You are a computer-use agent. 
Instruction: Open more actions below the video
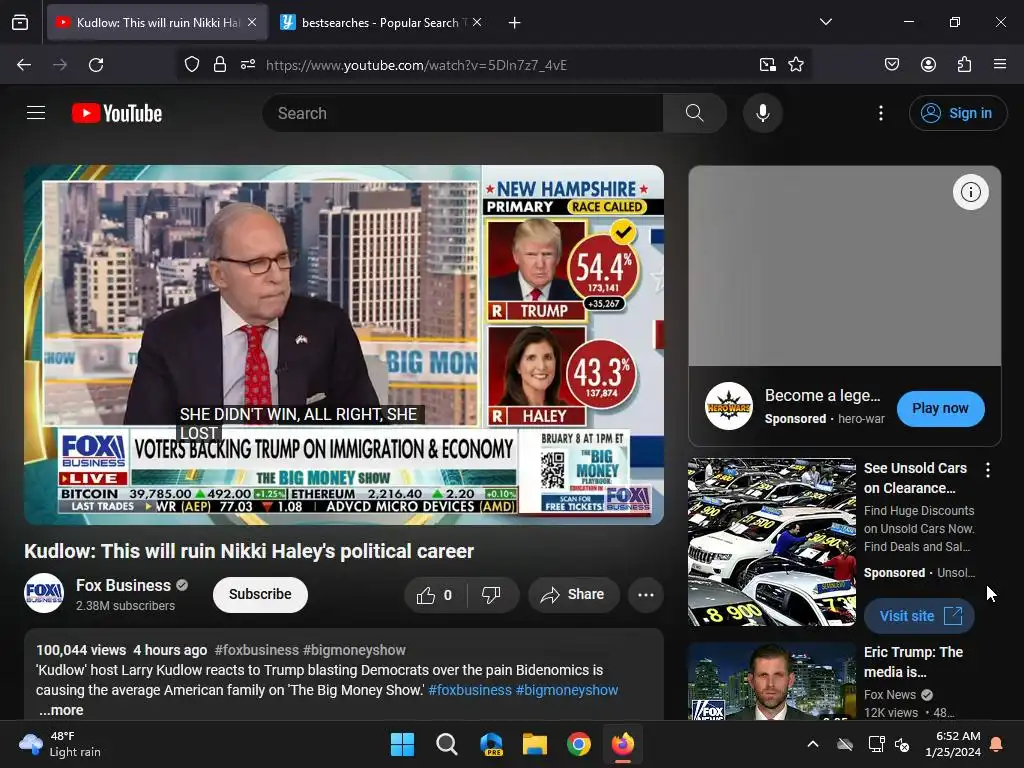[x=646, y=595]
